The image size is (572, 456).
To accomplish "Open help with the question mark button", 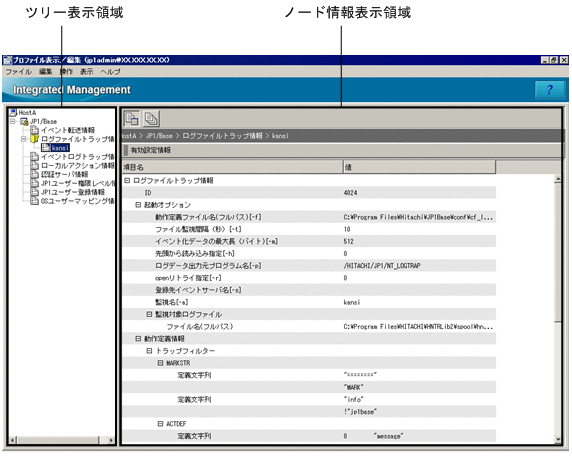I will pyautogui.click(x=550, y=90).
